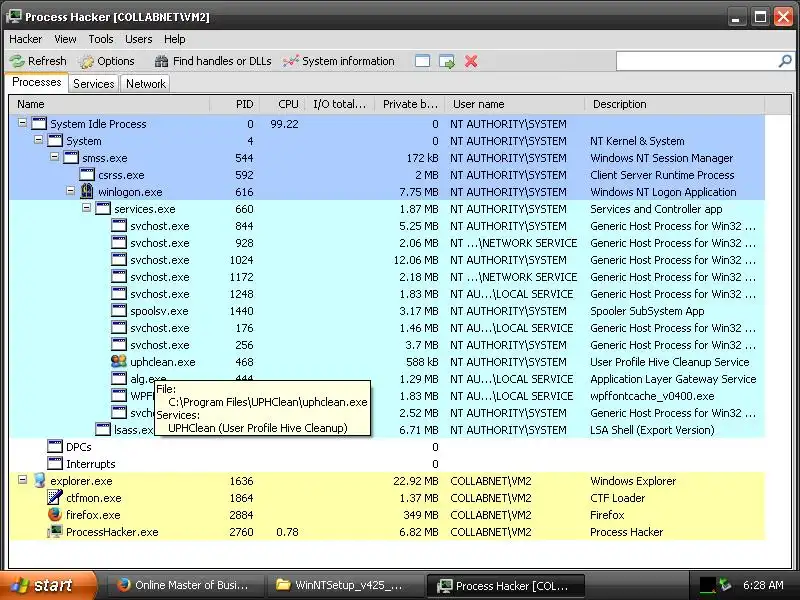
Task: Click the Windows start button
Action: [x=49, y=585]
